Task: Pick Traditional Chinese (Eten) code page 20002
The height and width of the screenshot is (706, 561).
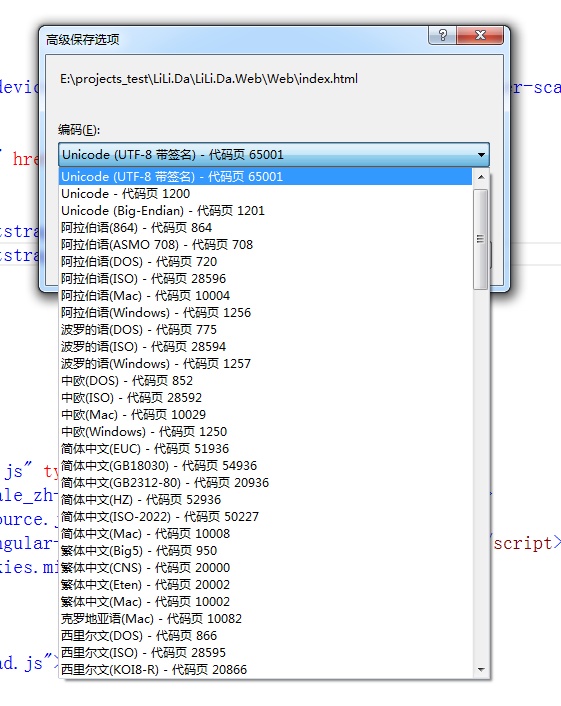Action: coord(266,585)
